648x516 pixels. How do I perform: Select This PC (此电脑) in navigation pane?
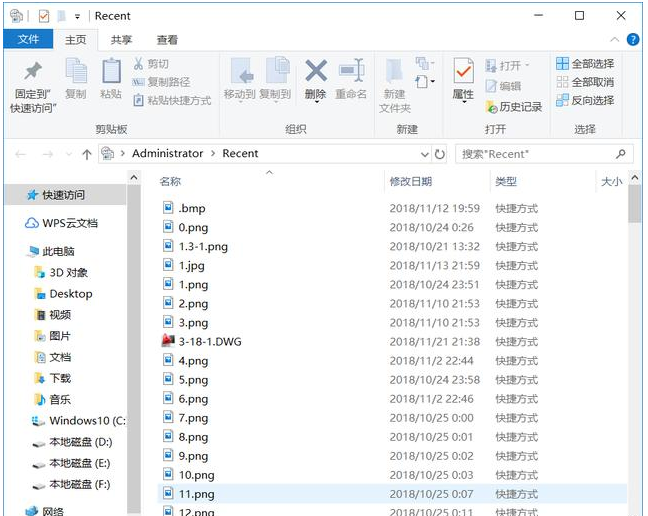[x=51, y=251]
